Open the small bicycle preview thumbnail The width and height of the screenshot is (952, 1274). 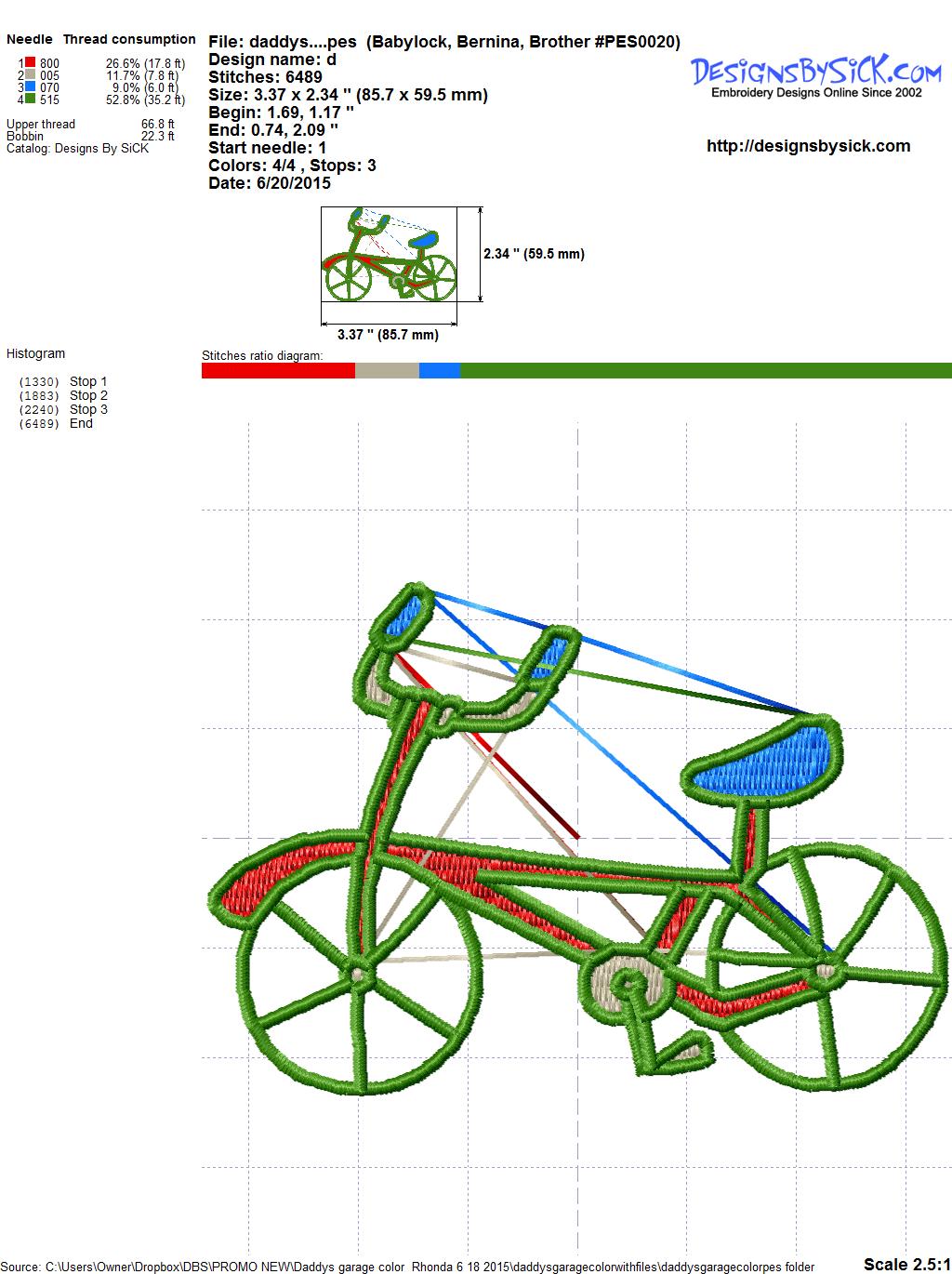389,254
